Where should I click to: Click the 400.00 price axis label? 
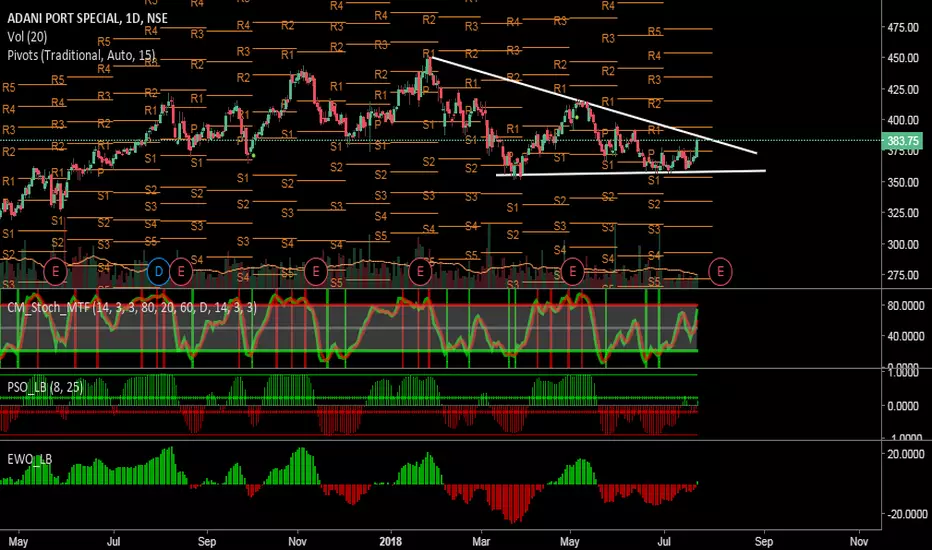click(x=903, y=120)
